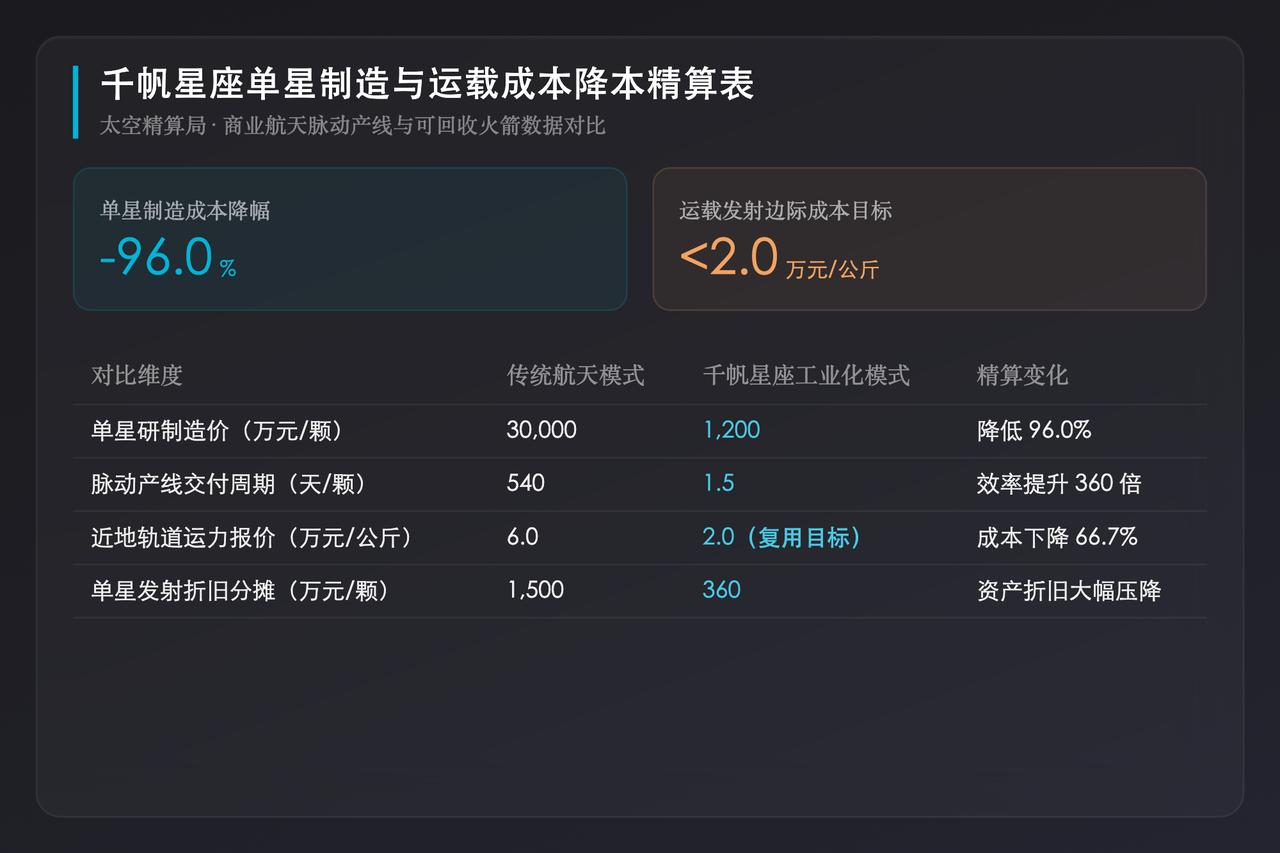The width and height of the screenshot is (1280, 853).
Task: Select the 运载发射边际成本目标 card
Action: point(929,239)
